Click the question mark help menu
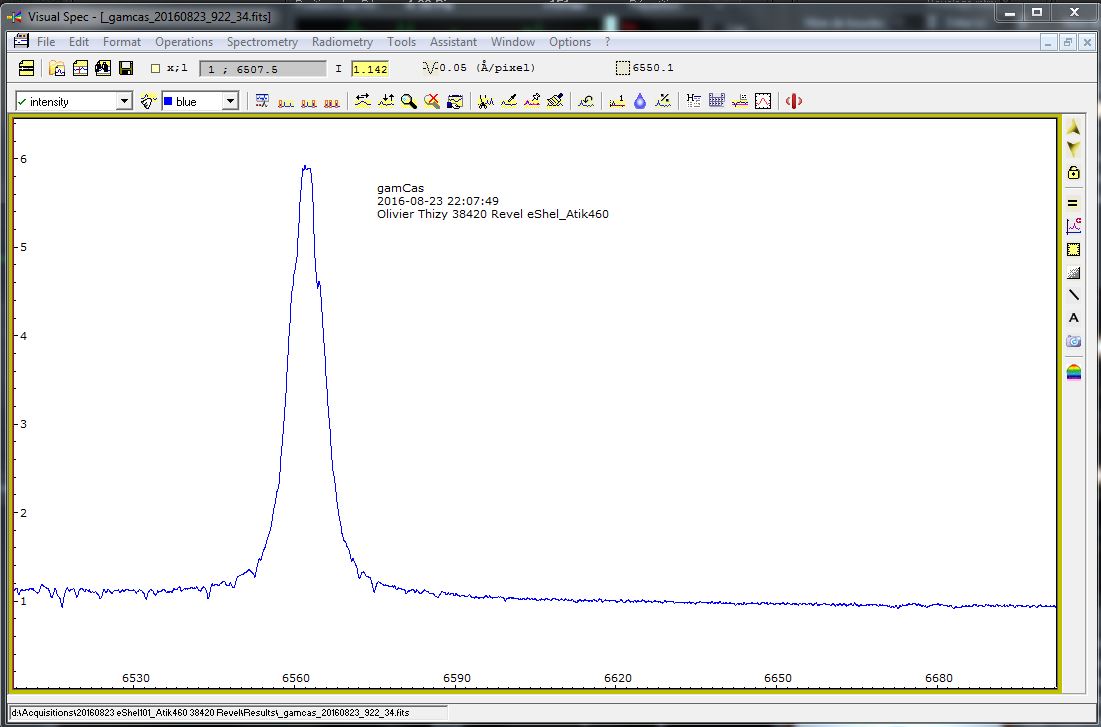Viewport: 1101px width, 727px height. tap(607, 42)
